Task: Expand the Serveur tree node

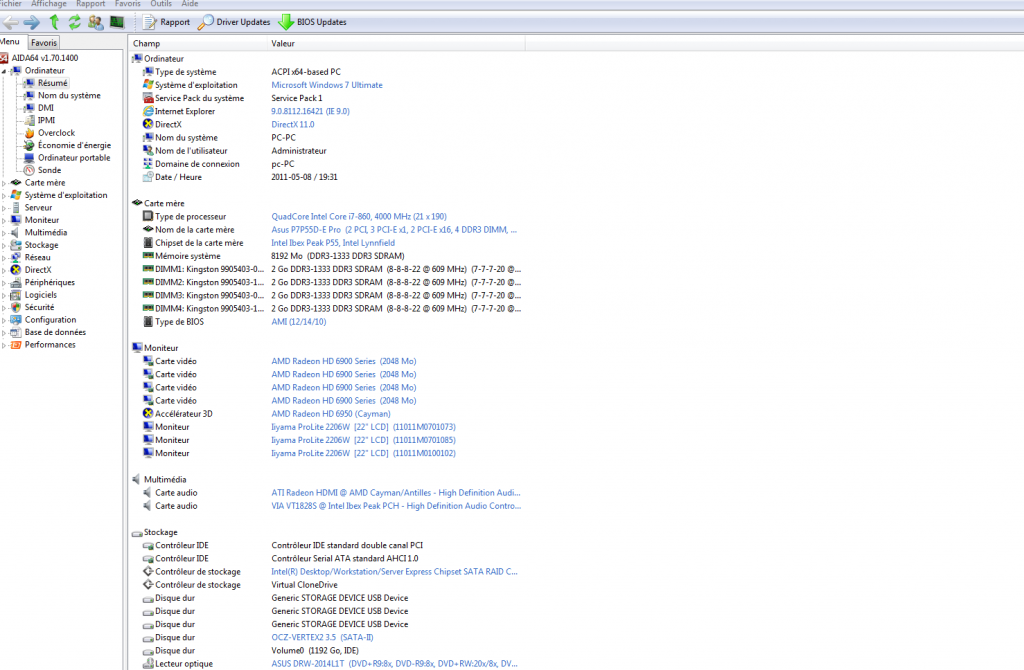Action: (x=4, y=208)
